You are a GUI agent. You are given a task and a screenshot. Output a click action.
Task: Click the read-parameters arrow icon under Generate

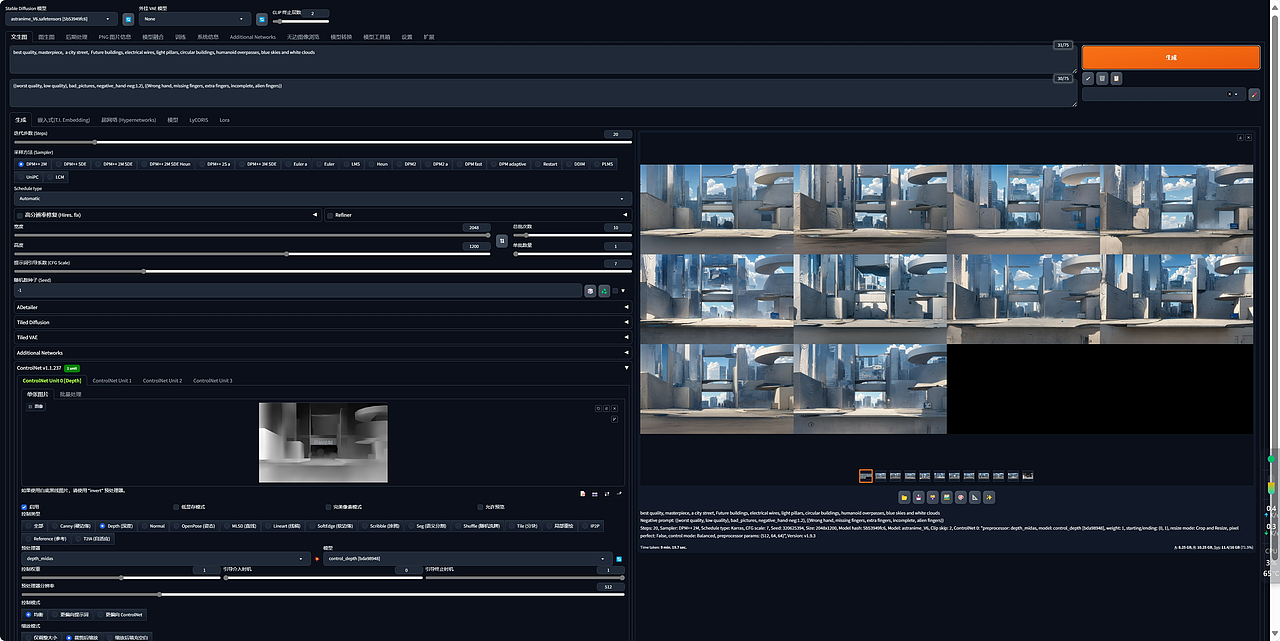pos(1088,78)
